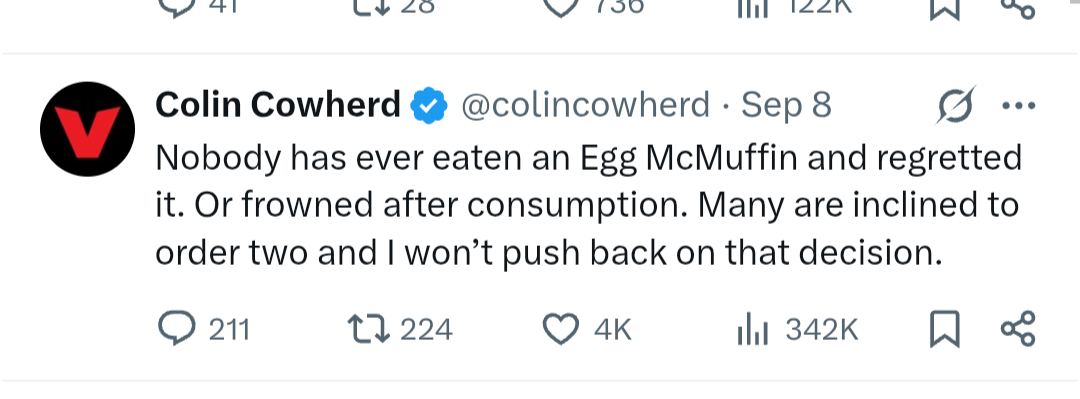Viewport: 1080px width, 399px height.
Task: Repost the previous tweet with 28 reposts
Action: (393, 6)
